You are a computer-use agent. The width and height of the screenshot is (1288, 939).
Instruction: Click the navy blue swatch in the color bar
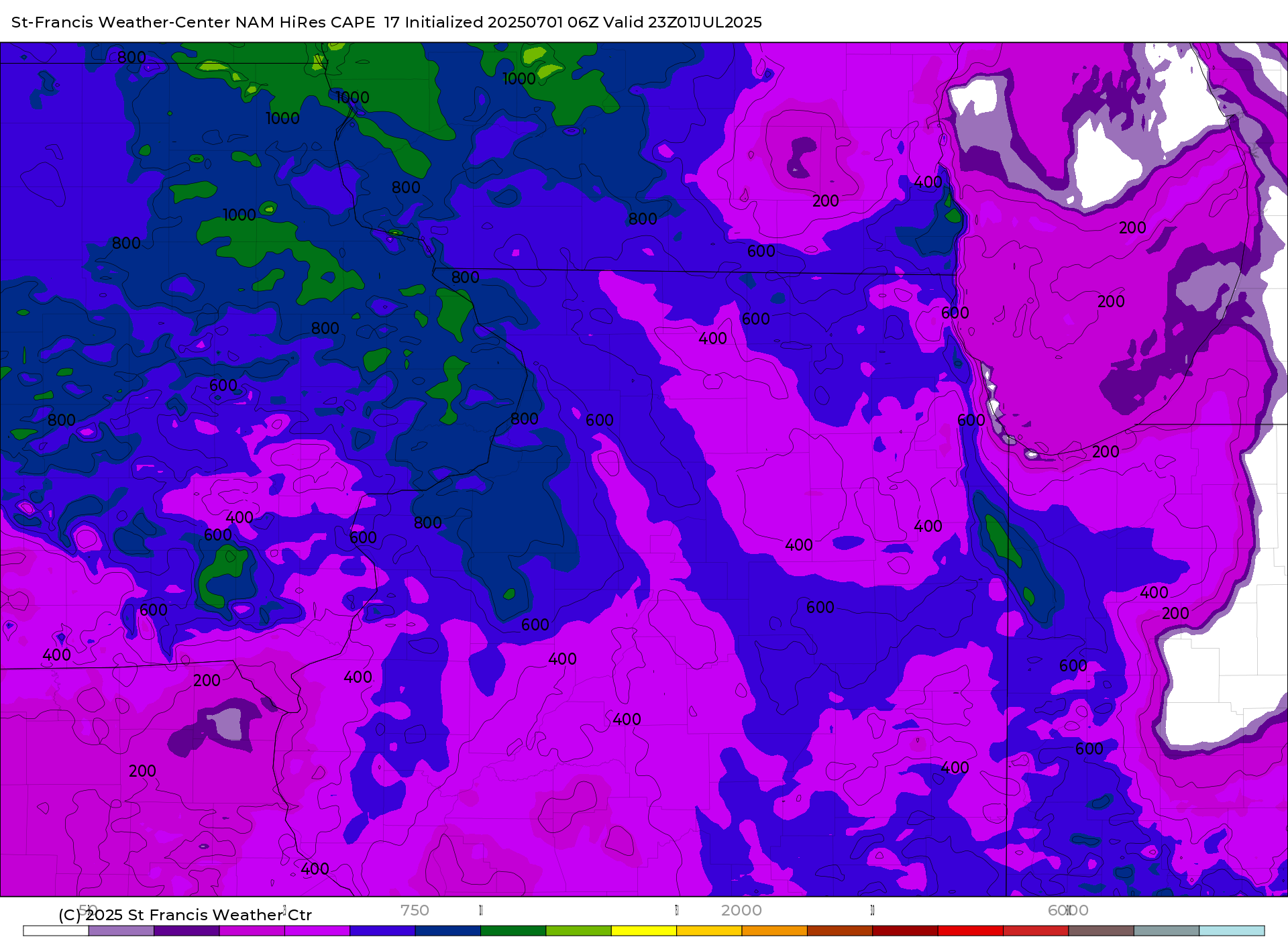(448, 931)
